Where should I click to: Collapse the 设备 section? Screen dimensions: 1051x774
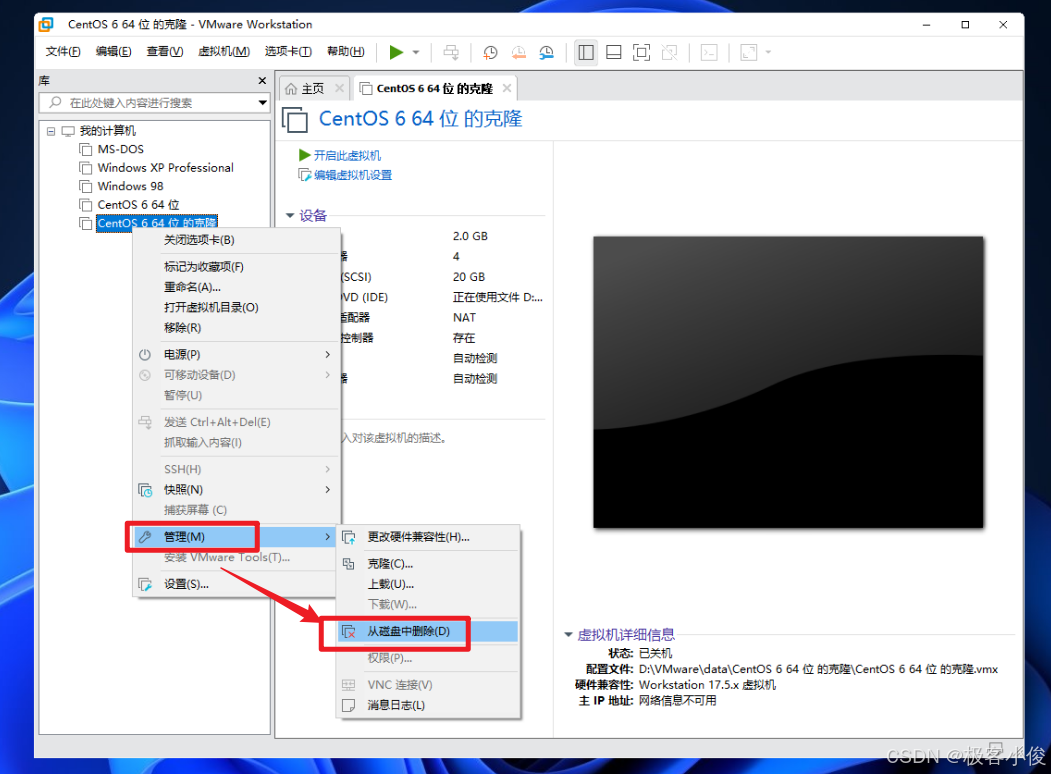(x=290, y=215)
